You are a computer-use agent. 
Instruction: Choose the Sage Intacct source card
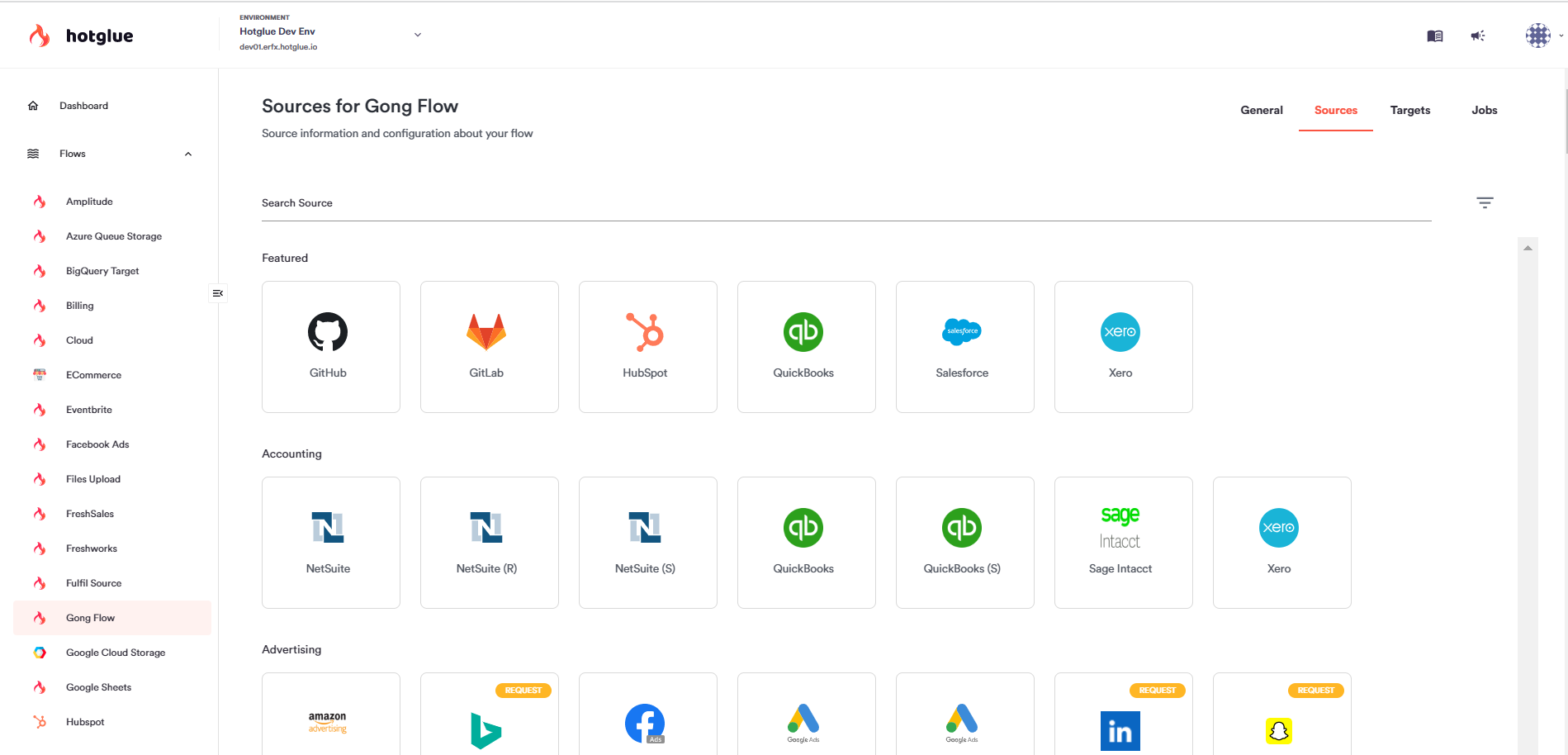tap(1124, 543)
